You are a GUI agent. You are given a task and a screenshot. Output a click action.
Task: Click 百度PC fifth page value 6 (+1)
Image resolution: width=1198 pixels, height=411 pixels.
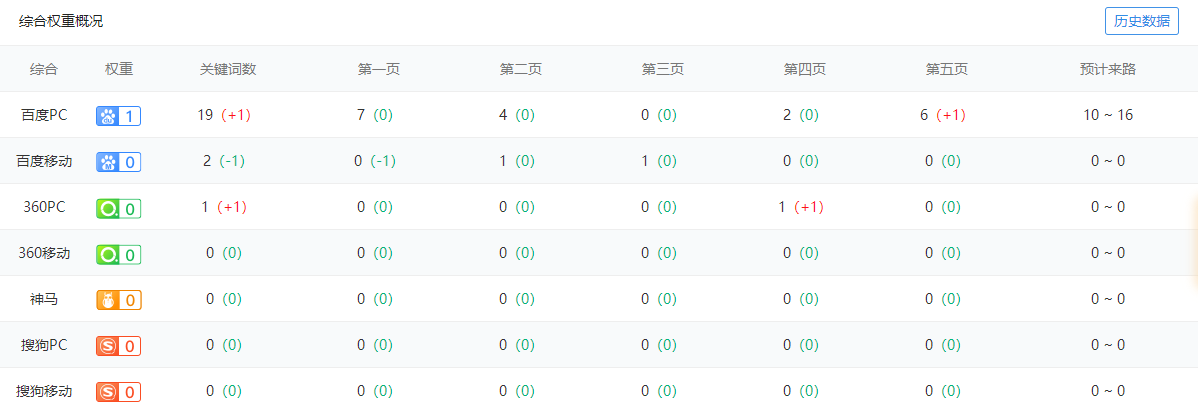point(944,115)
